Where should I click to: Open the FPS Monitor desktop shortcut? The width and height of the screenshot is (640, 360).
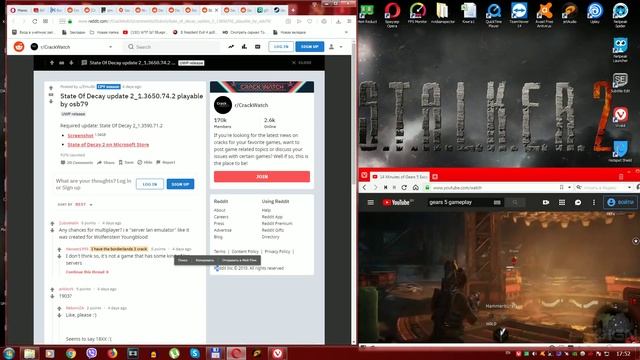(x=417, y=13)
